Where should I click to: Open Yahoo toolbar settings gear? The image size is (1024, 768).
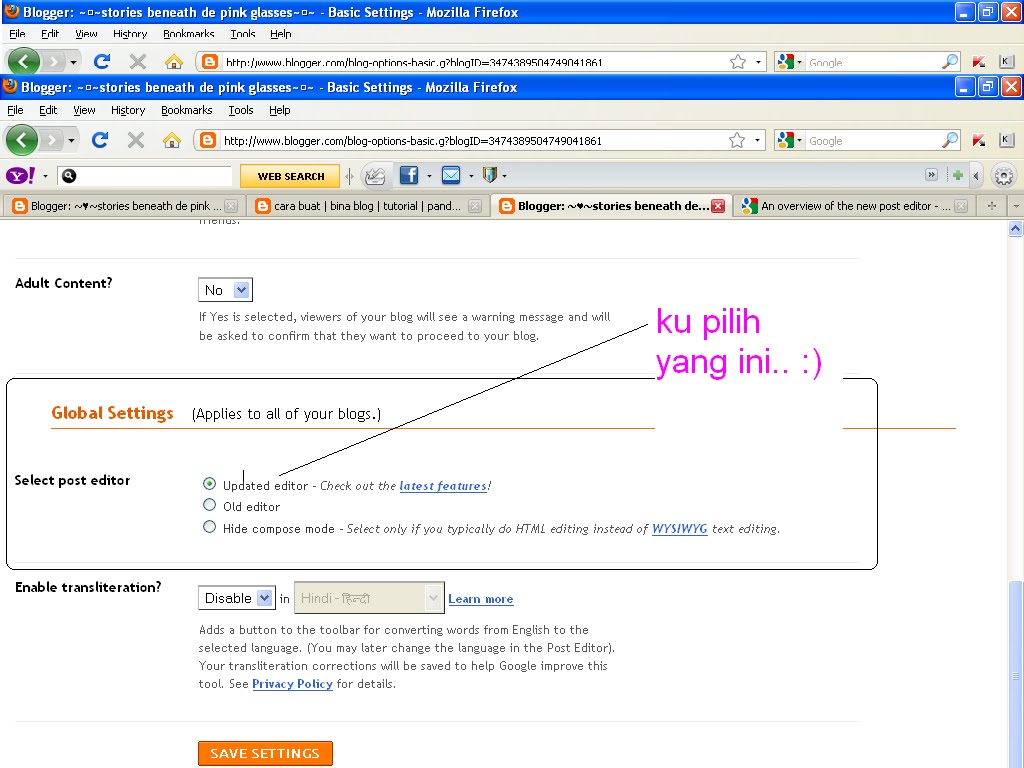1004,176
